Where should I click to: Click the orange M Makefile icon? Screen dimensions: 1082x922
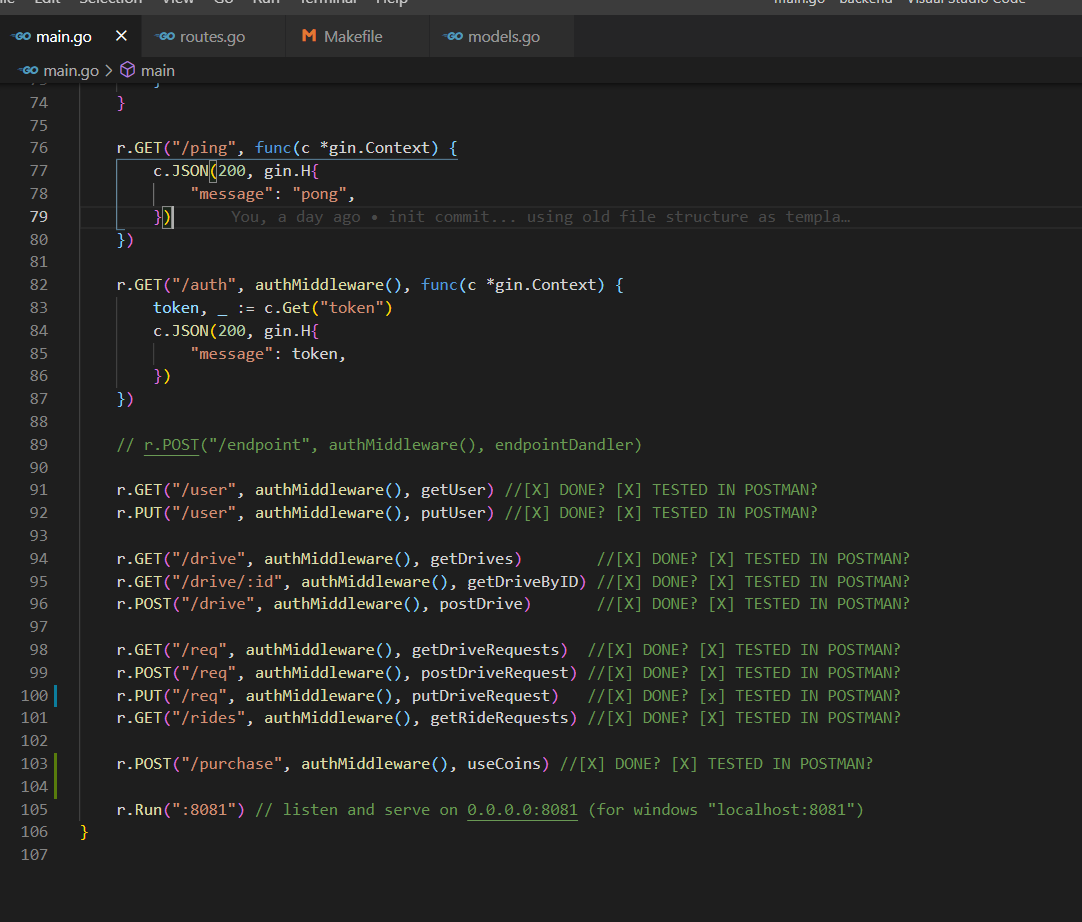tap(308, 37)
